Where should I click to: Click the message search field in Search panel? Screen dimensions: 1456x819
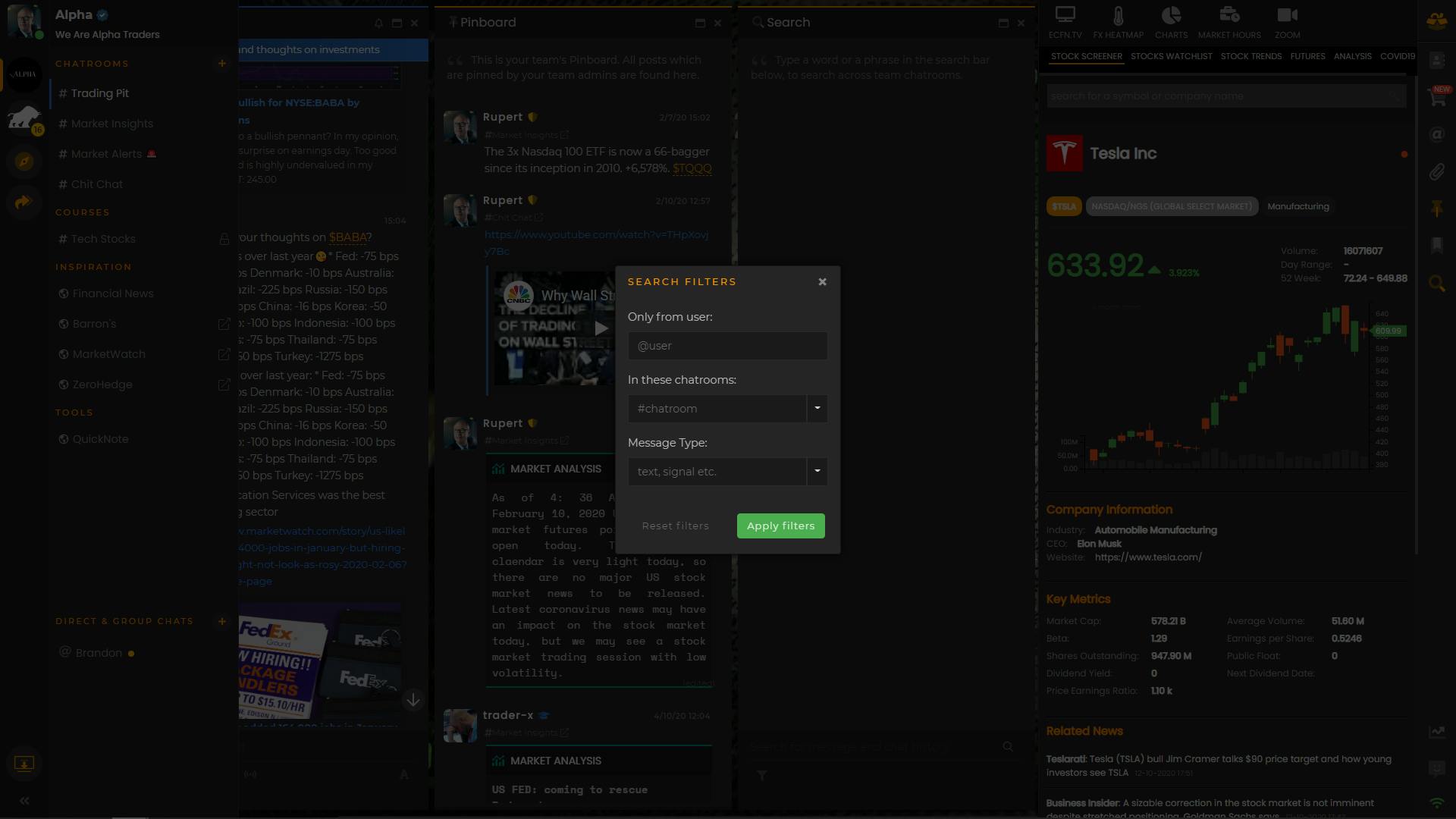point(872,747)
